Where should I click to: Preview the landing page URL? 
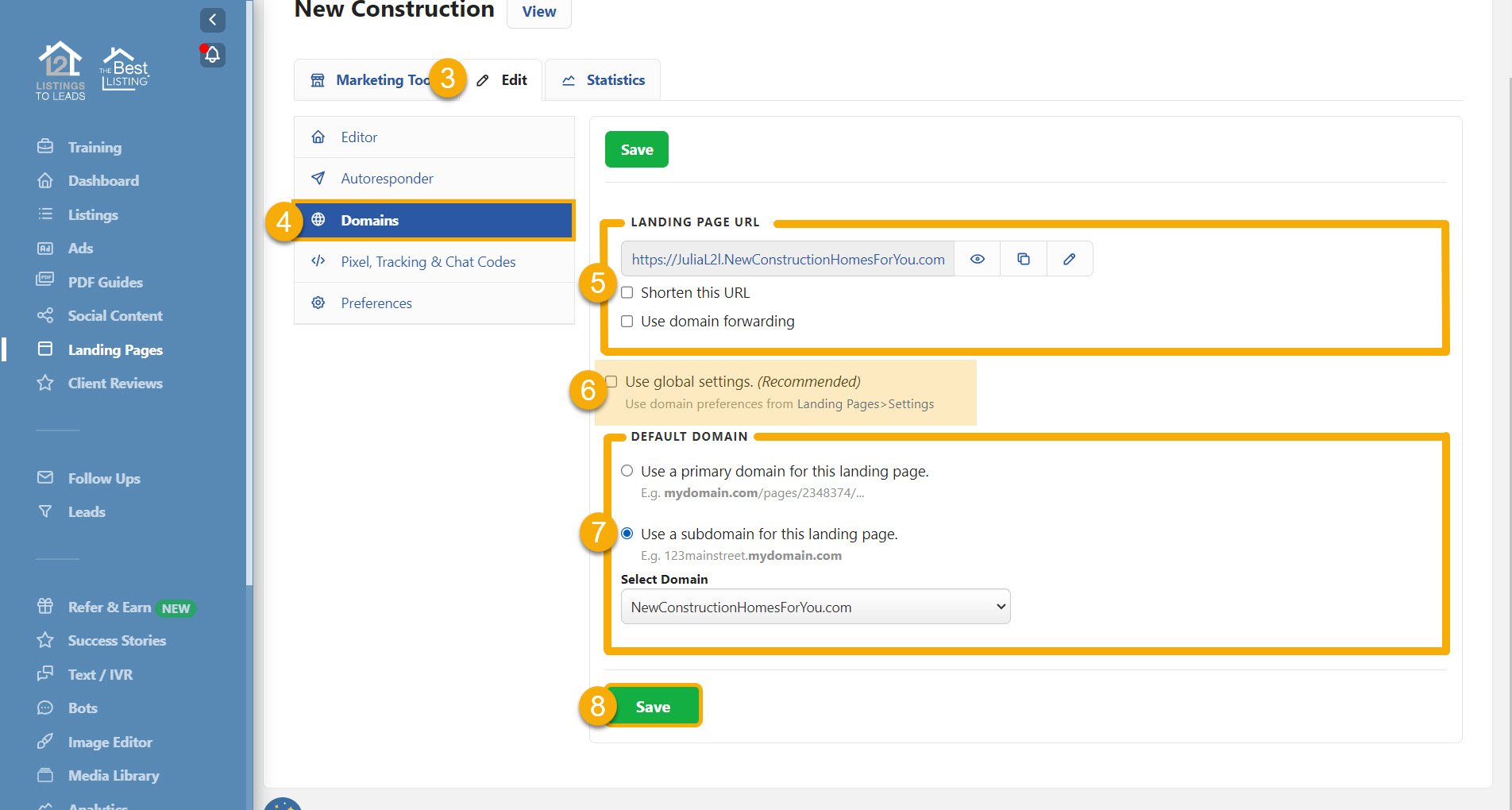coord(977,258)
